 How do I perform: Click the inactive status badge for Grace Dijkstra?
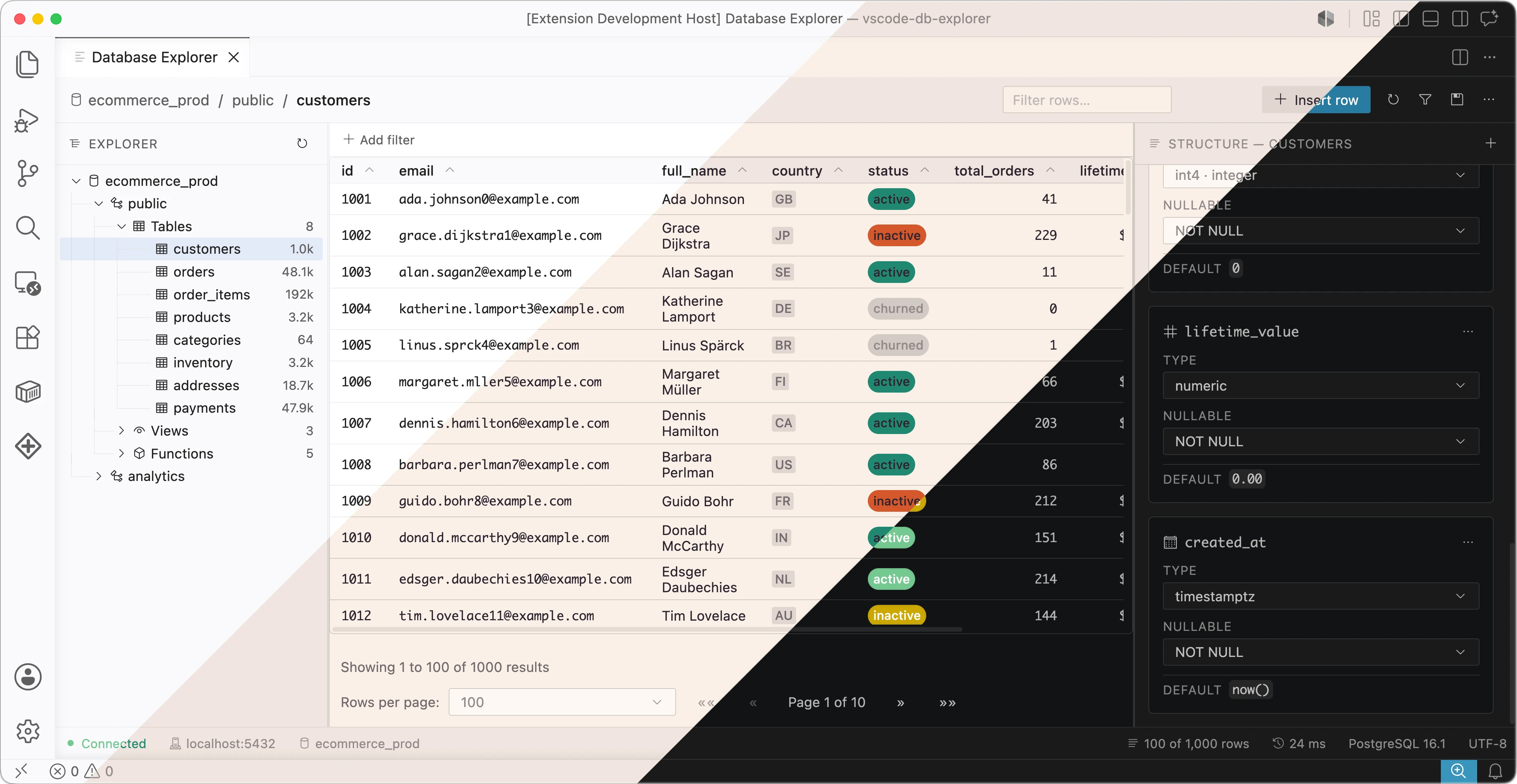(896, 236)
